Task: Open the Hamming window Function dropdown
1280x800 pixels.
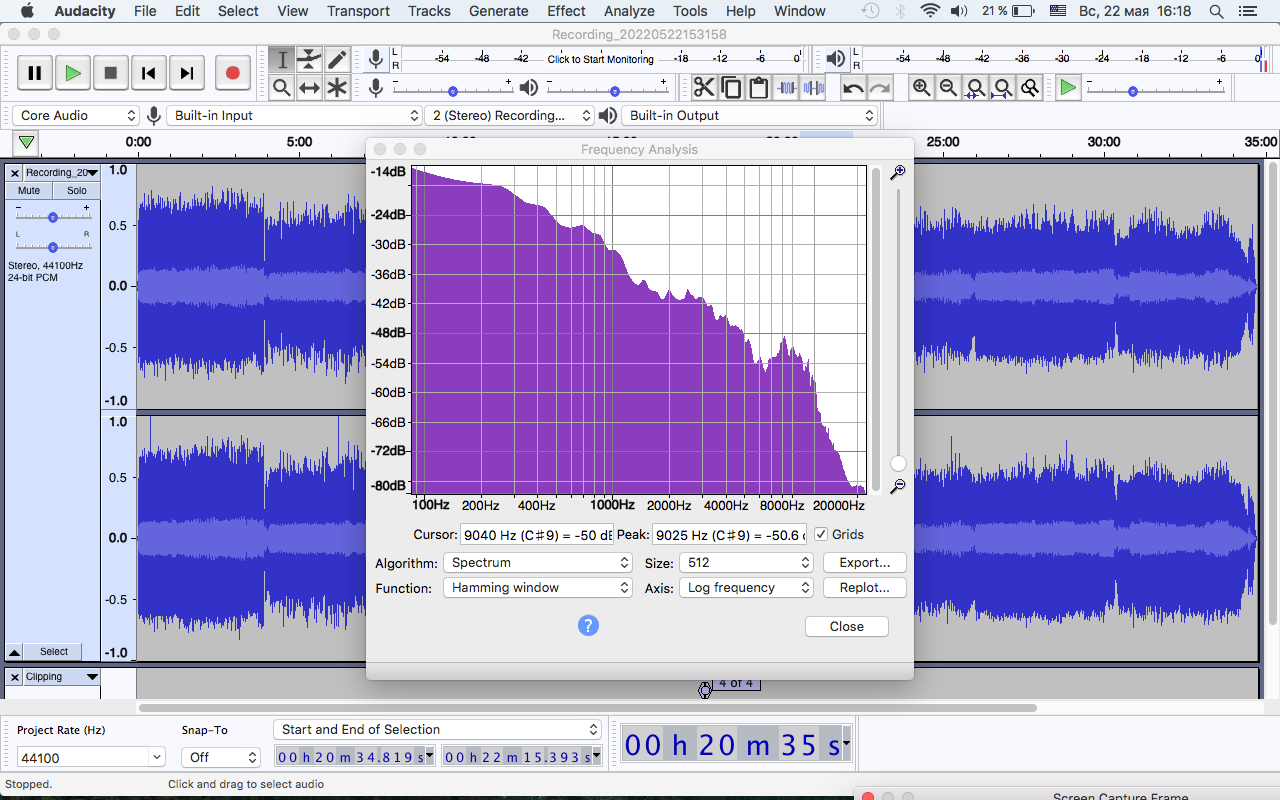Action: click(x=538, y=588)
